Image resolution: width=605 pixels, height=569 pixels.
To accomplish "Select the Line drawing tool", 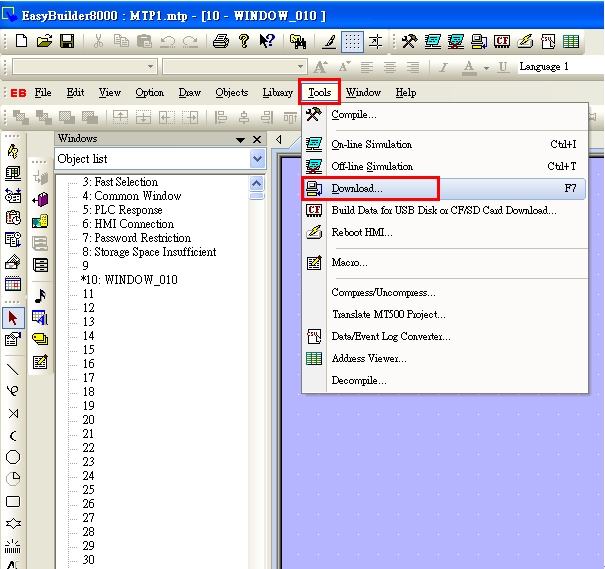I will tap(13, 369).
